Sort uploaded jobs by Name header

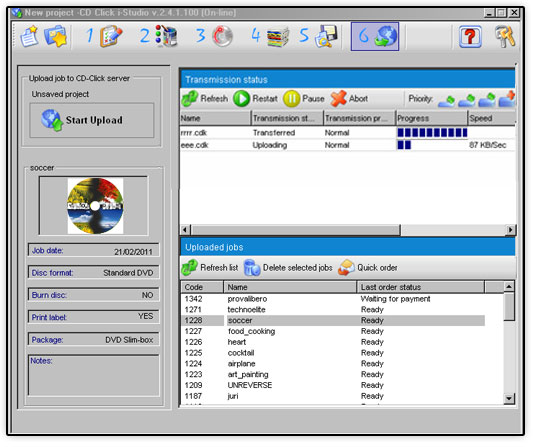[x=290, y=288]
